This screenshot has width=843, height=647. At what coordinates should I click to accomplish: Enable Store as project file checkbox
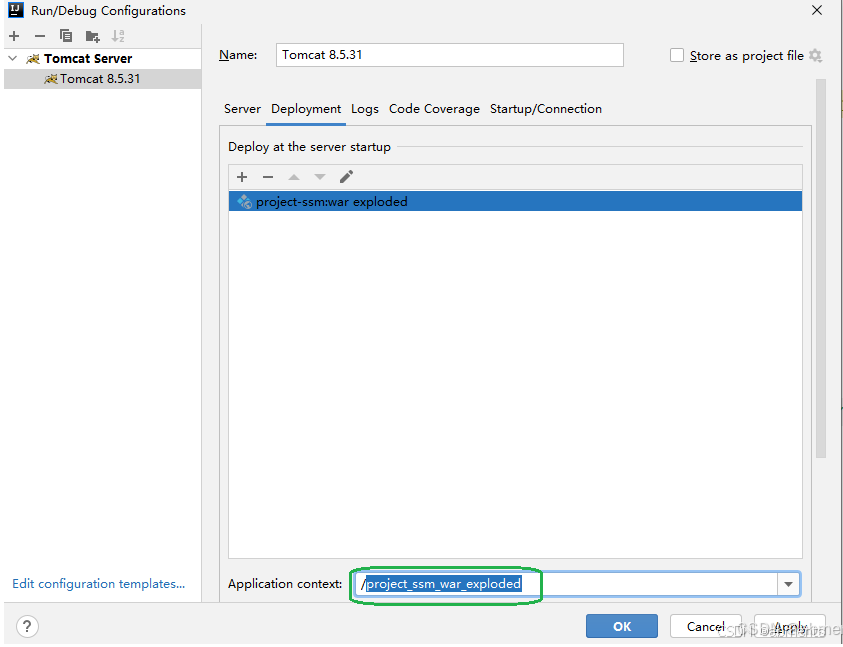[677, 56]
